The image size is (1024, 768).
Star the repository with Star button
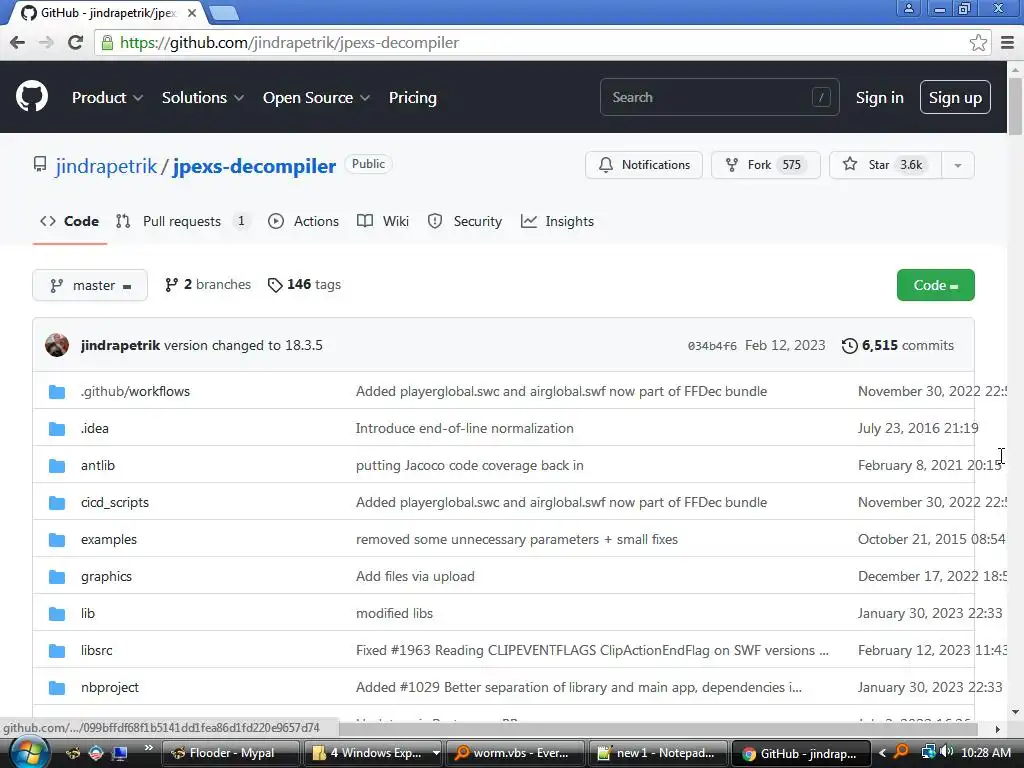tap(886, 165)
